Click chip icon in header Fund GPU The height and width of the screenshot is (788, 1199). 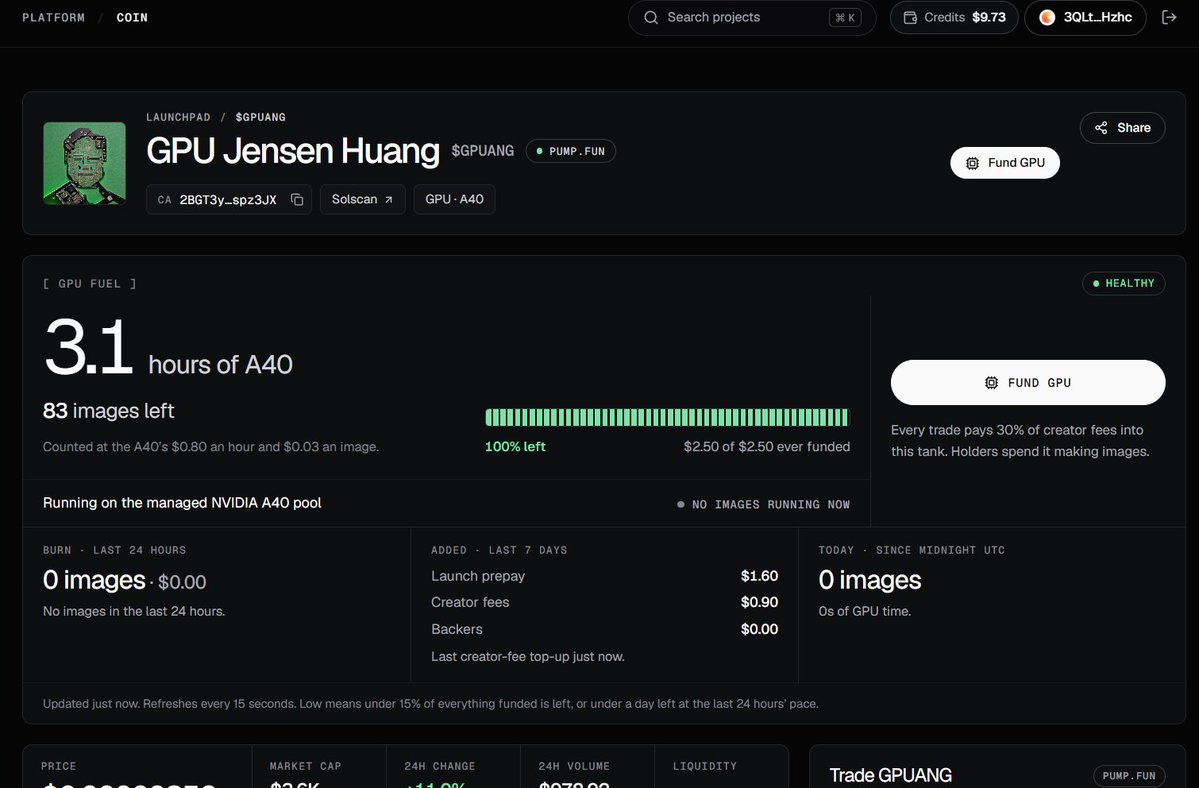click(x=973, y=163)
